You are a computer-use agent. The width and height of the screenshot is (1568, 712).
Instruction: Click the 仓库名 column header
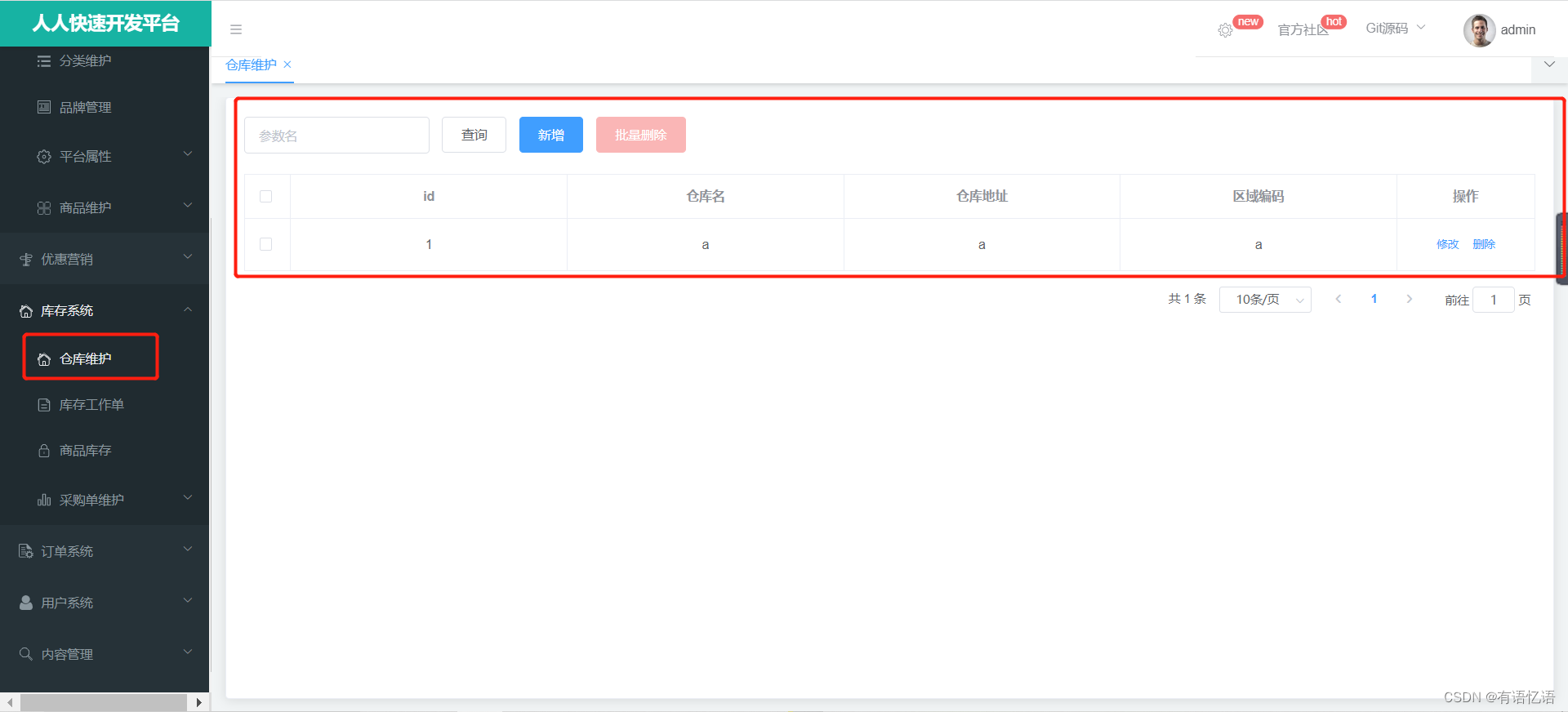click(x=706, y=196)
